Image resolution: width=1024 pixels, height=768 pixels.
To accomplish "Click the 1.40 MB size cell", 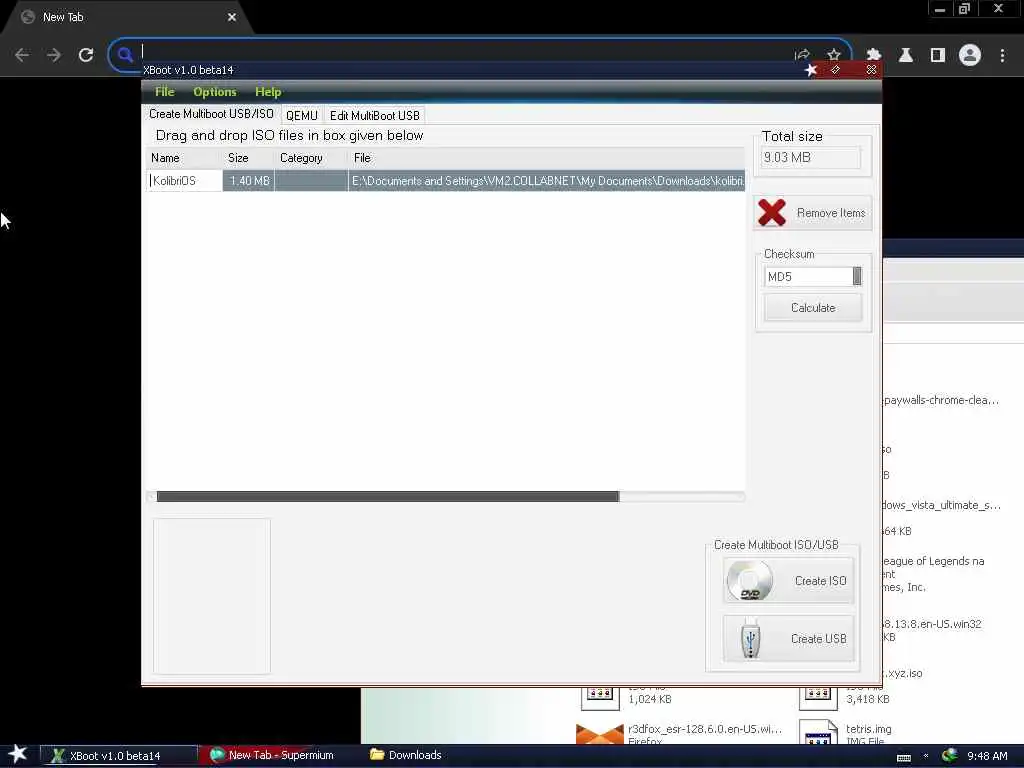I will (249, 181).
